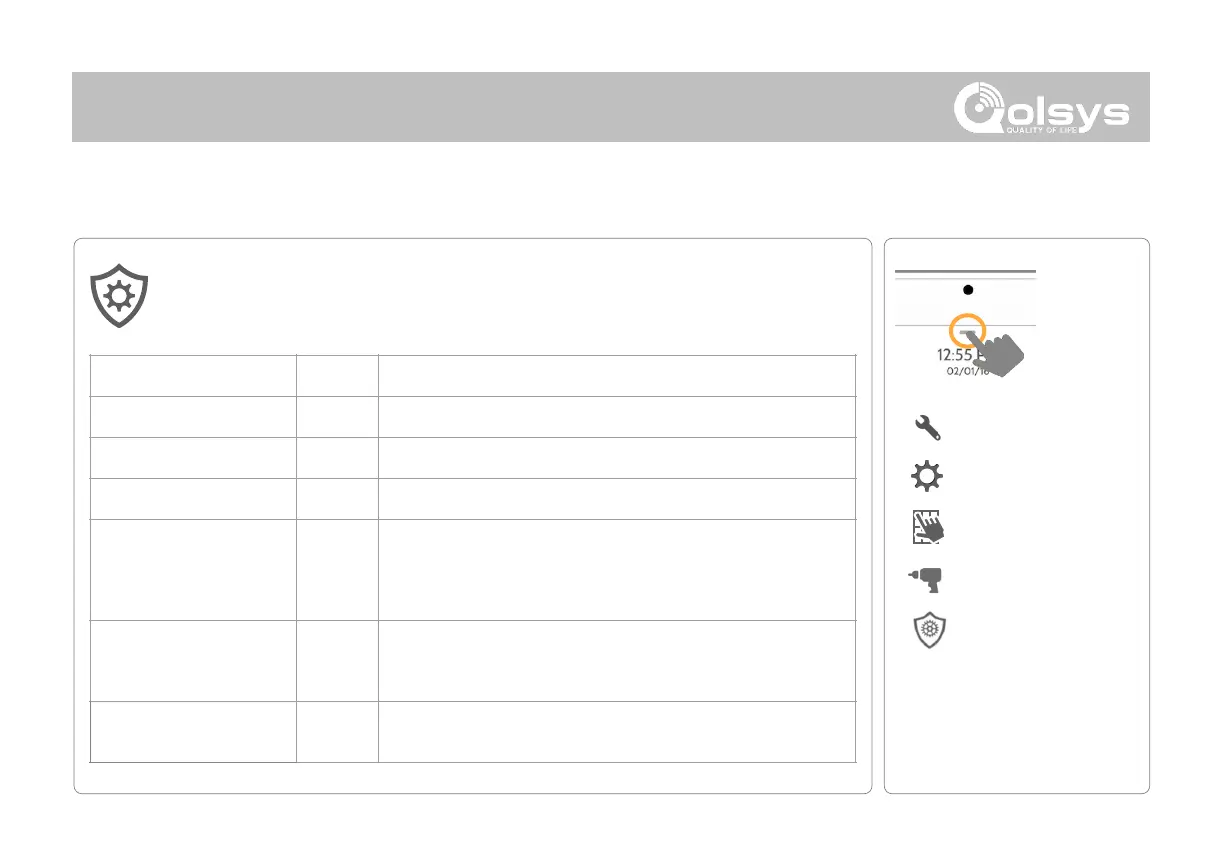Click the wide cell in the tallest table row
This screenshot has height=864, width=1224.
617,569
